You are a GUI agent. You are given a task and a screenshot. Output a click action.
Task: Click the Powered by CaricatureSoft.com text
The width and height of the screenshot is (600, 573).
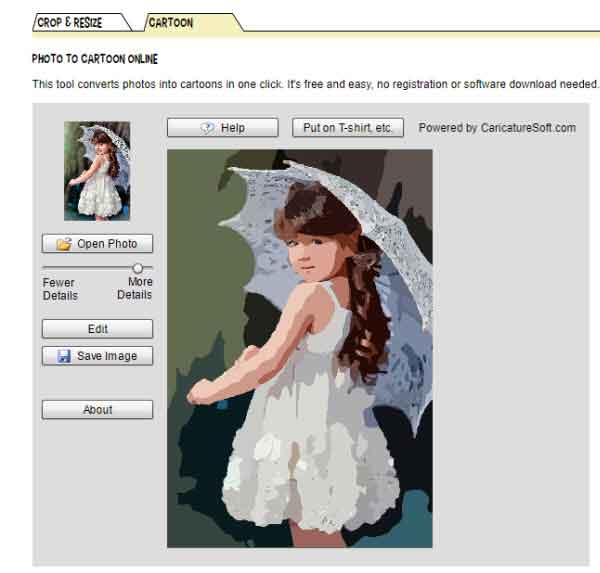tap(497, 127)
